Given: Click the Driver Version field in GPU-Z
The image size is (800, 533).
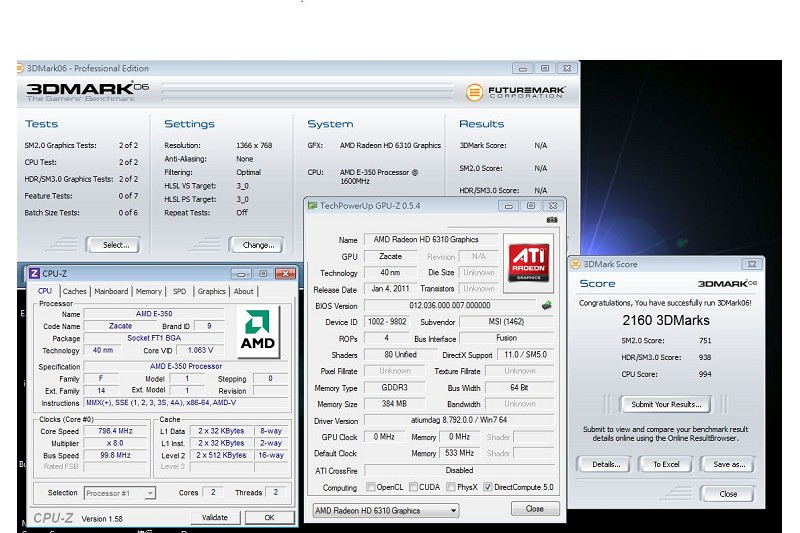Looking at the screenshot, I should pos(459,420).
